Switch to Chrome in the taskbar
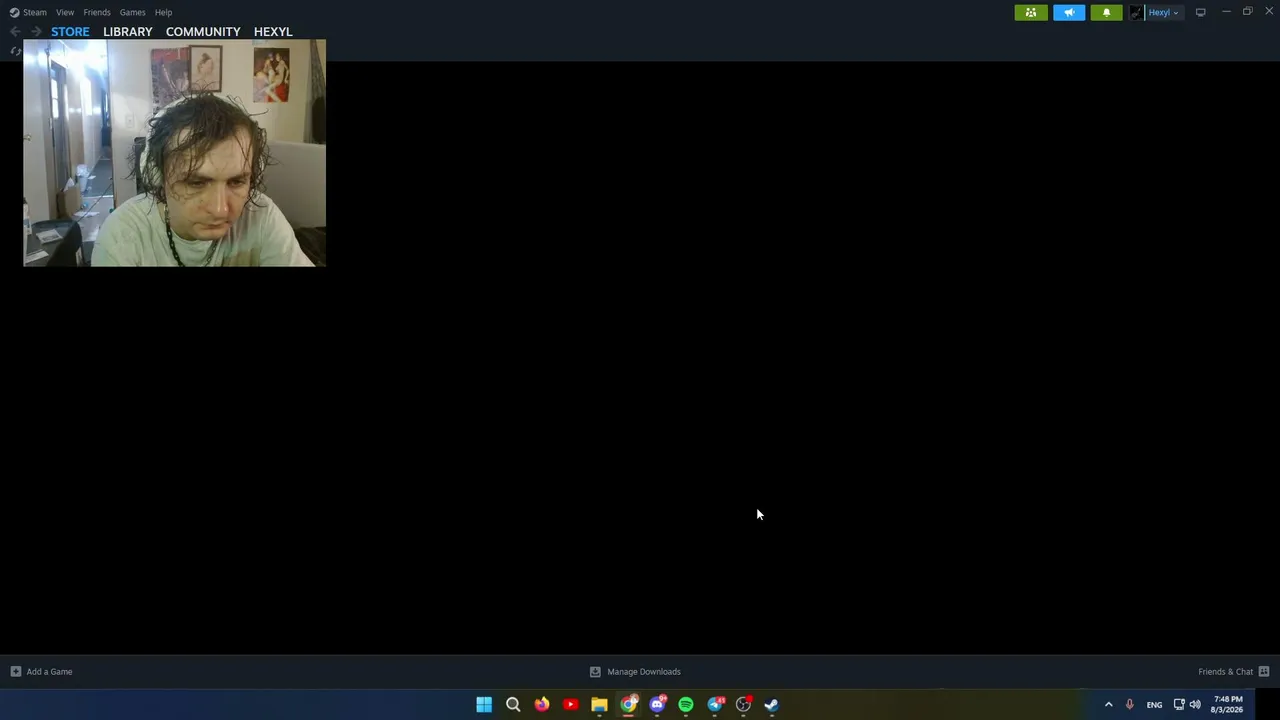1280x720 pixels. [628, 705]
